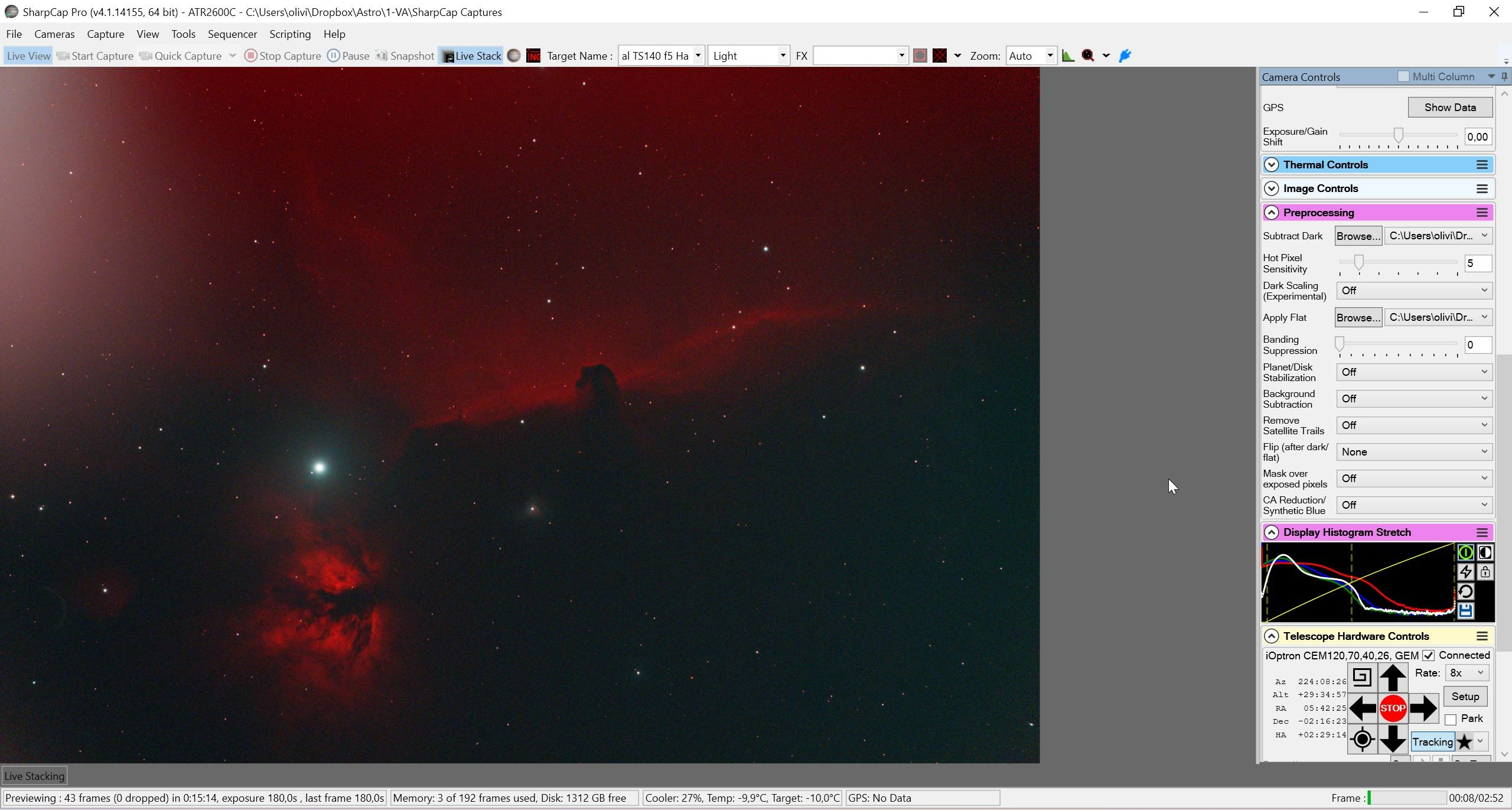This screenshot has height=810, width=1512.
Task: Adjust the Hot Pixel Sensitivity slider
Action: [1358, 262]
